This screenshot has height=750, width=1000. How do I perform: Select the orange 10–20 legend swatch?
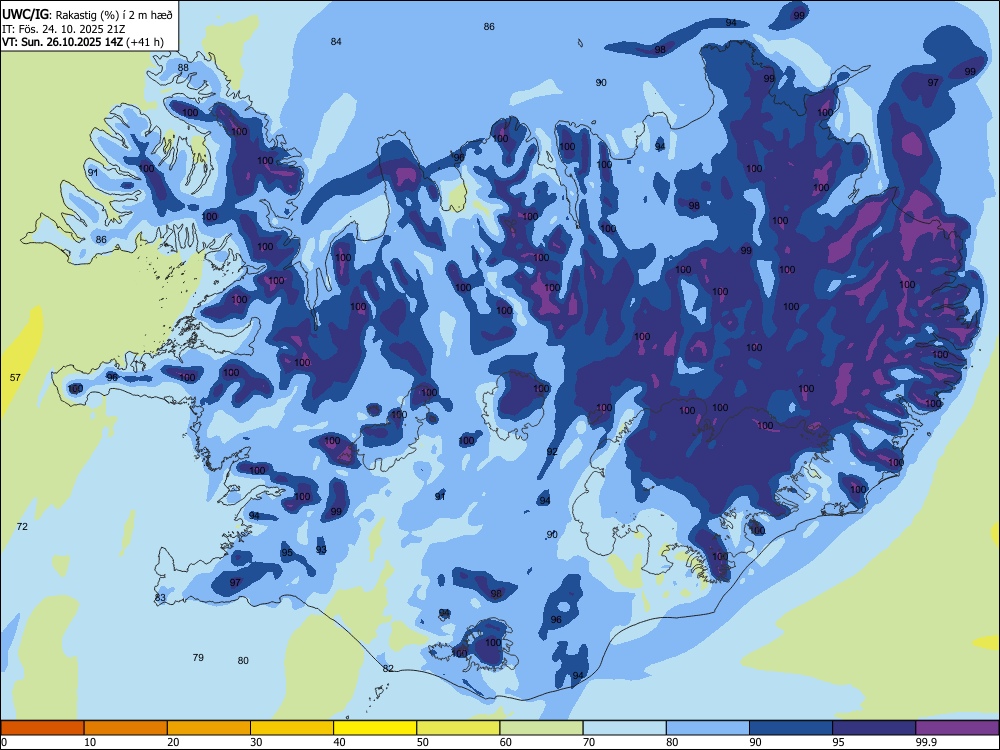tap(126, 728)
